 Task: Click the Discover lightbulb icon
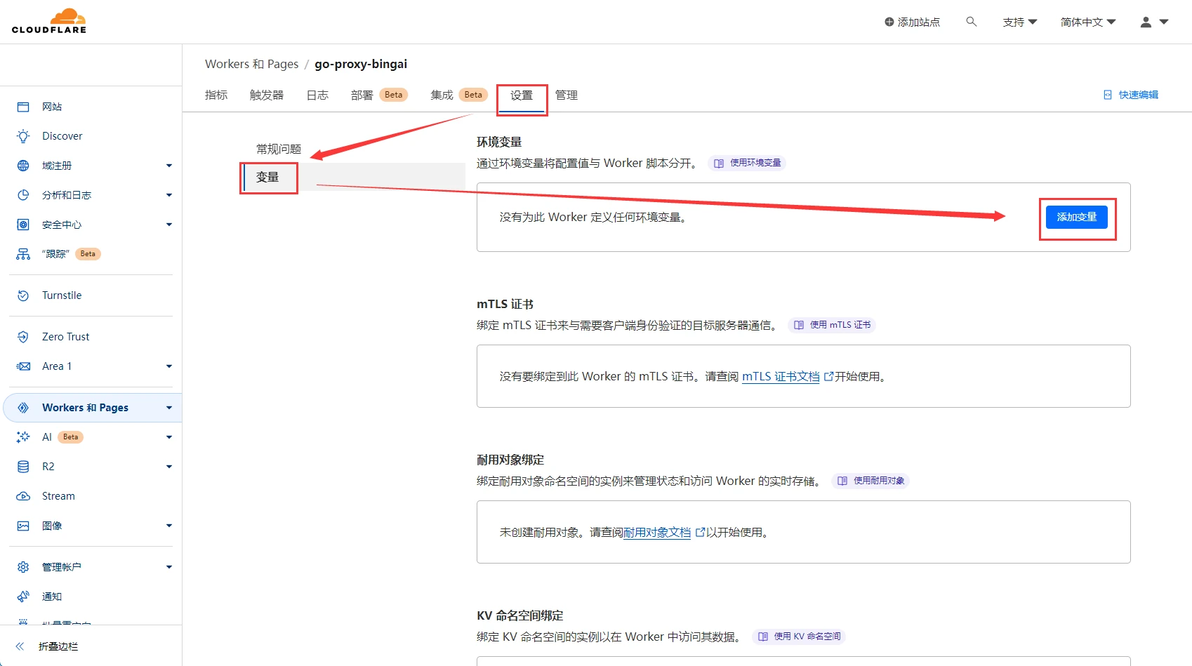coord(24,136)
